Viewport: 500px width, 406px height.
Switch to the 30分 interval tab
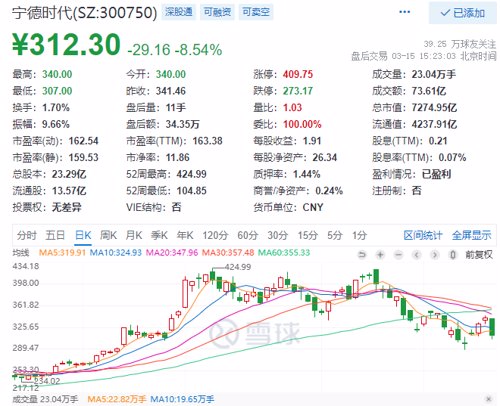278,235
